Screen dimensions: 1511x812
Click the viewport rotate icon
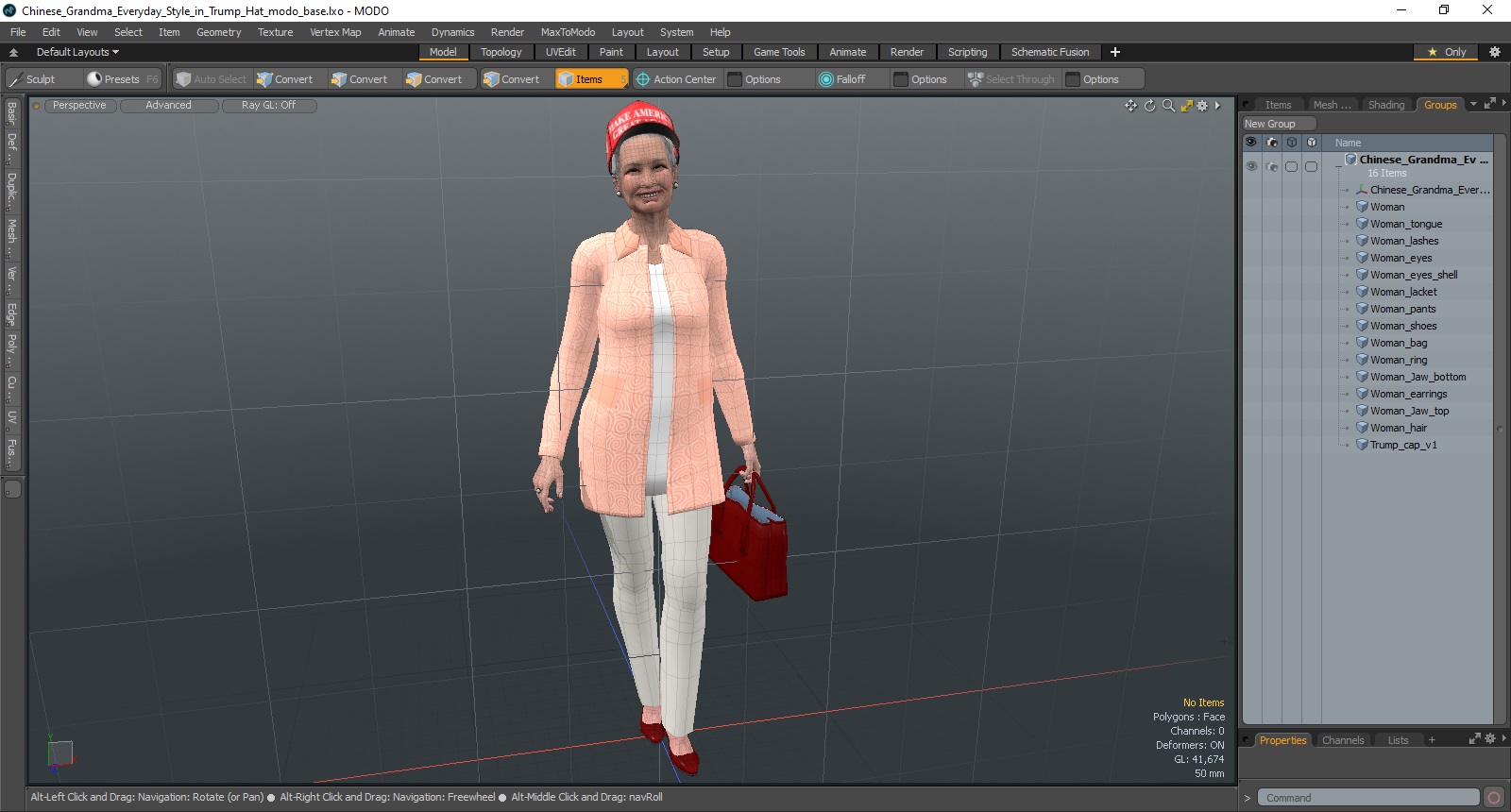[x=1149, y=106]
